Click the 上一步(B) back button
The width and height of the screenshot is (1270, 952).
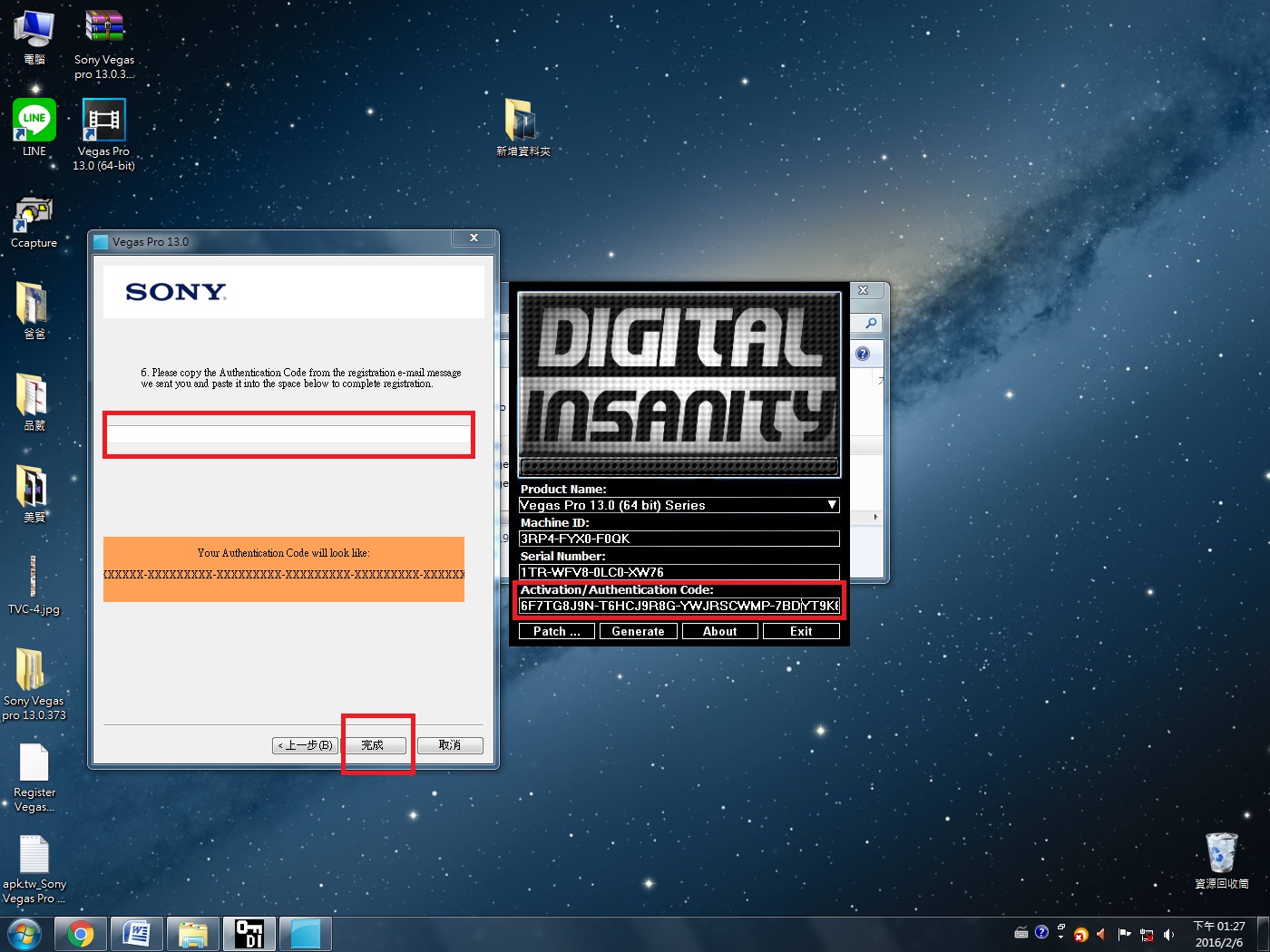pos(306,745)
